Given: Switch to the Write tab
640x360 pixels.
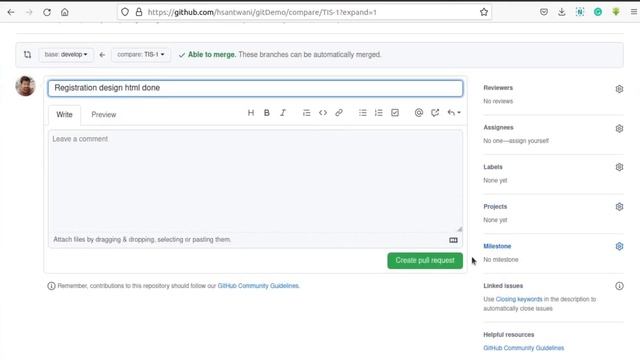Looking at the screenshot, I should click(64, 115).
